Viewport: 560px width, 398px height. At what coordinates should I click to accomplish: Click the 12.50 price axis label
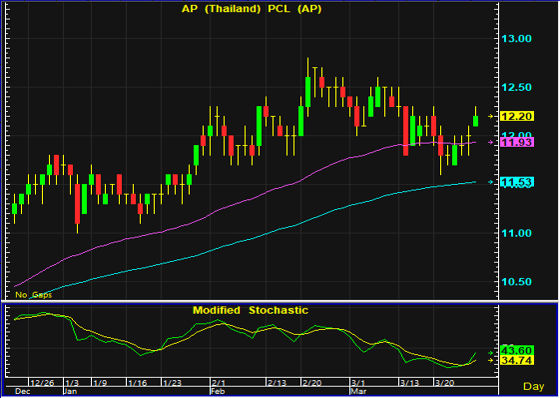516,88
